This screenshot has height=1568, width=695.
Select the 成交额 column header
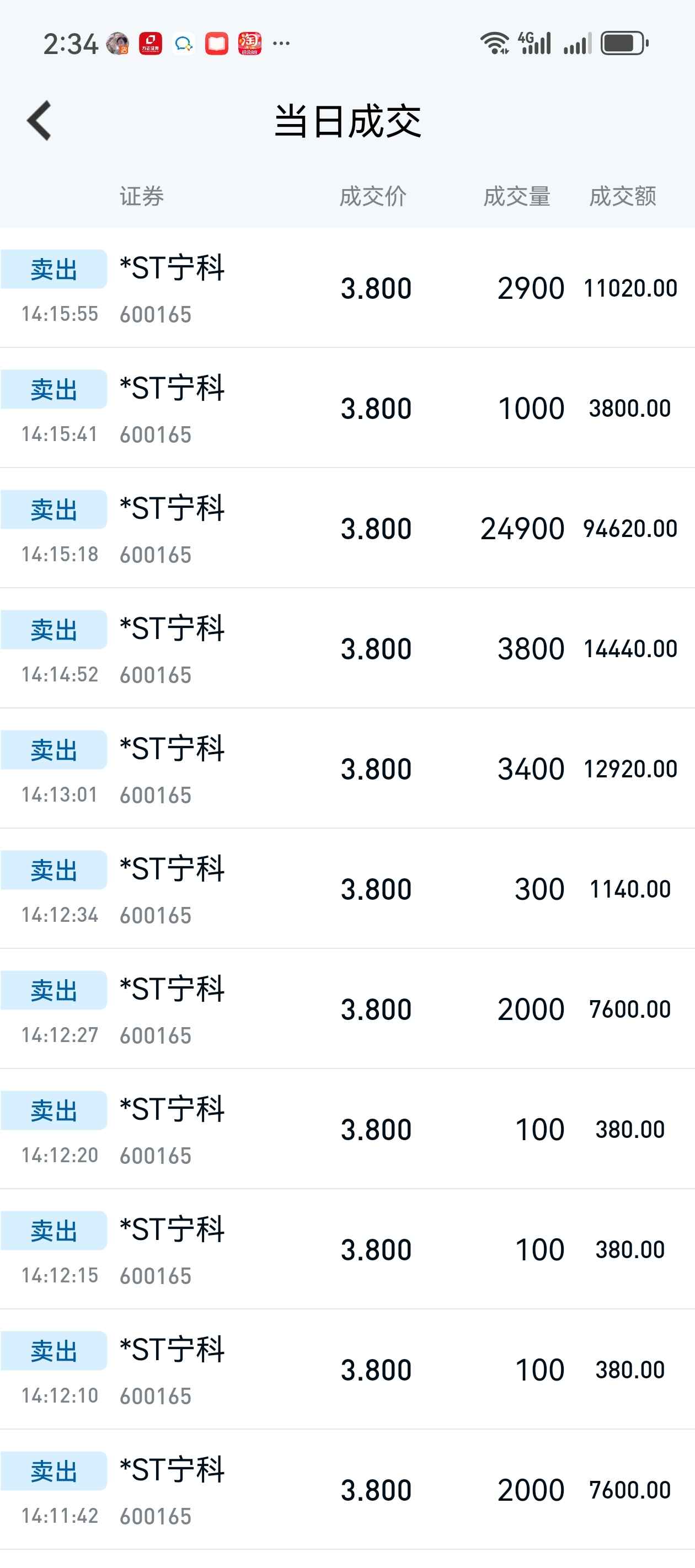tap(623, 197)
